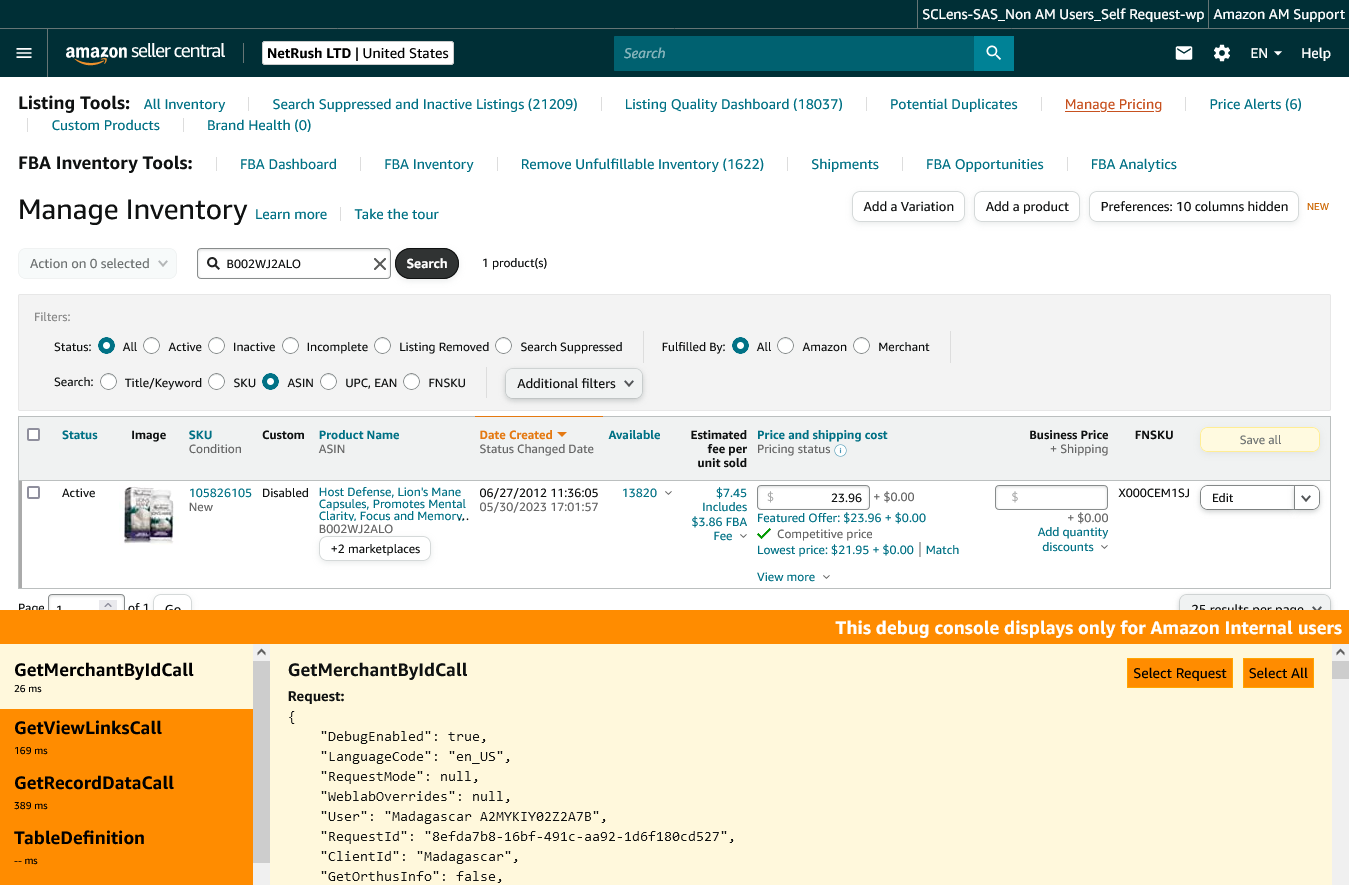1349x885 pixels.
Task: Open the Learn more link
Action: [291, 214]
